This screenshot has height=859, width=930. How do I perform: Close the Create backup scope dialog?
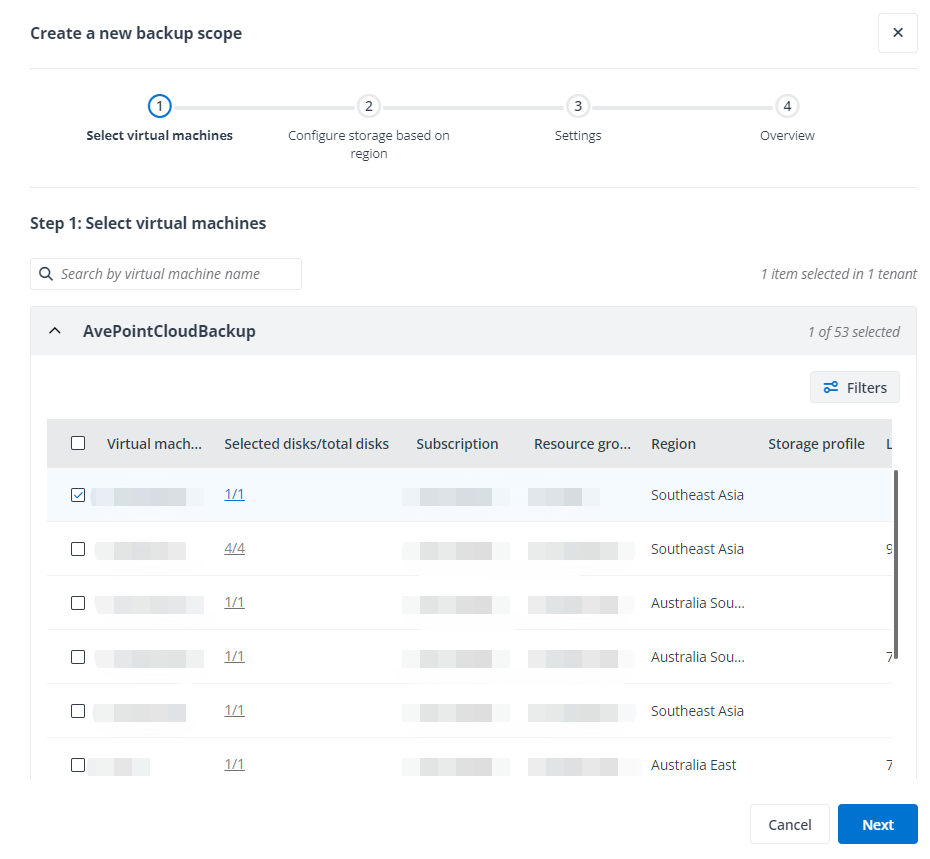(x=897, y=32)
